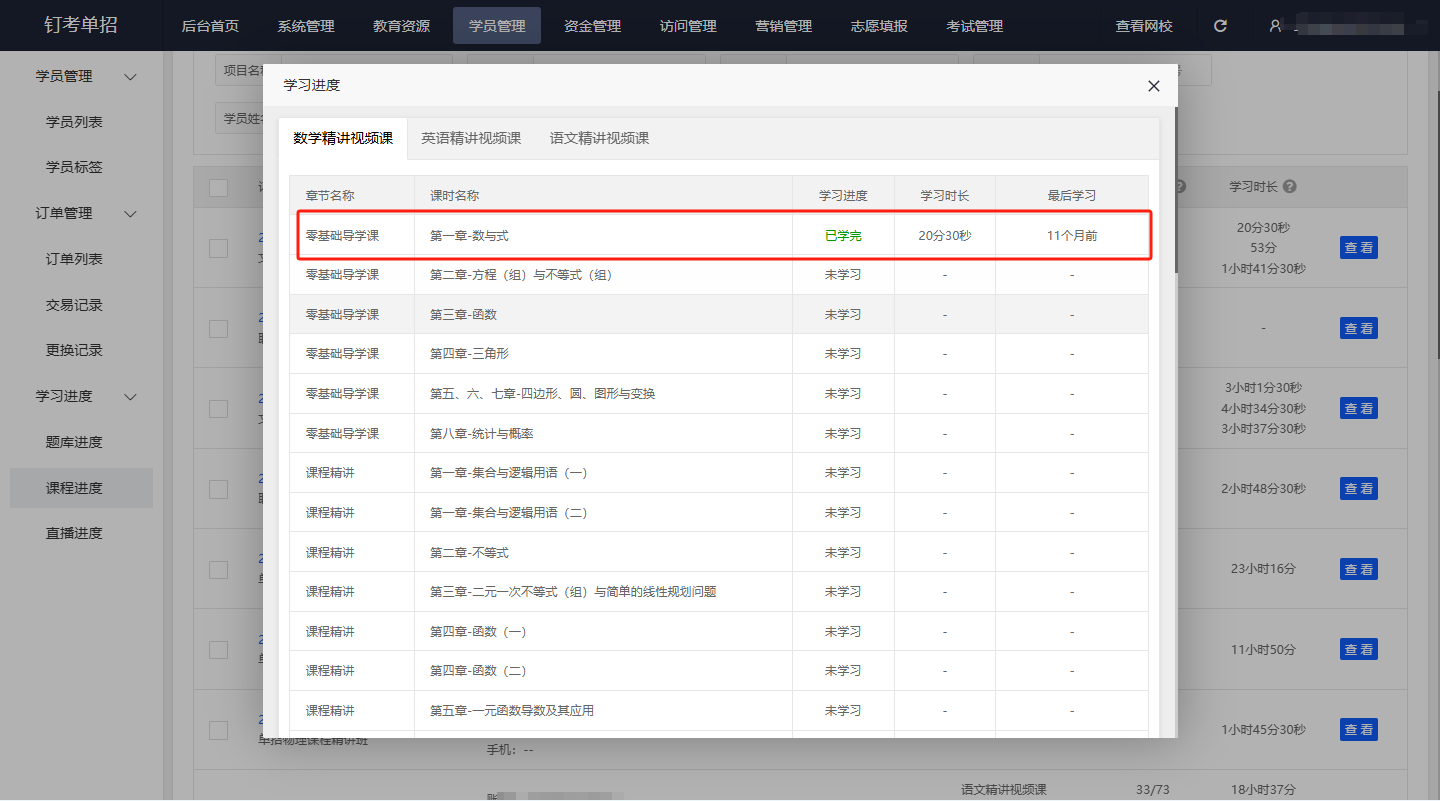Open 考试管理 in top navigation

pyautogui.click(x=974, y=26)
